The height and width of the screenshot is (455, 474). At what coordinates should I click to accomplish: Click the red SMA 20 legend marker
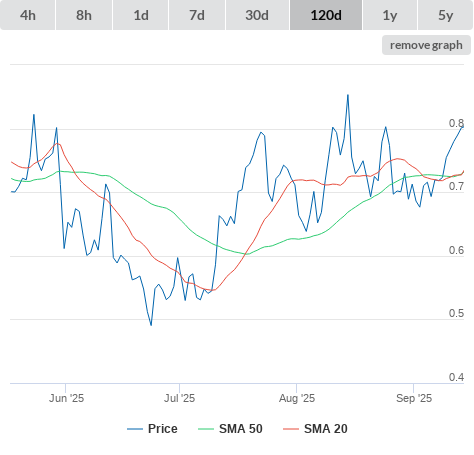(291, 429)
